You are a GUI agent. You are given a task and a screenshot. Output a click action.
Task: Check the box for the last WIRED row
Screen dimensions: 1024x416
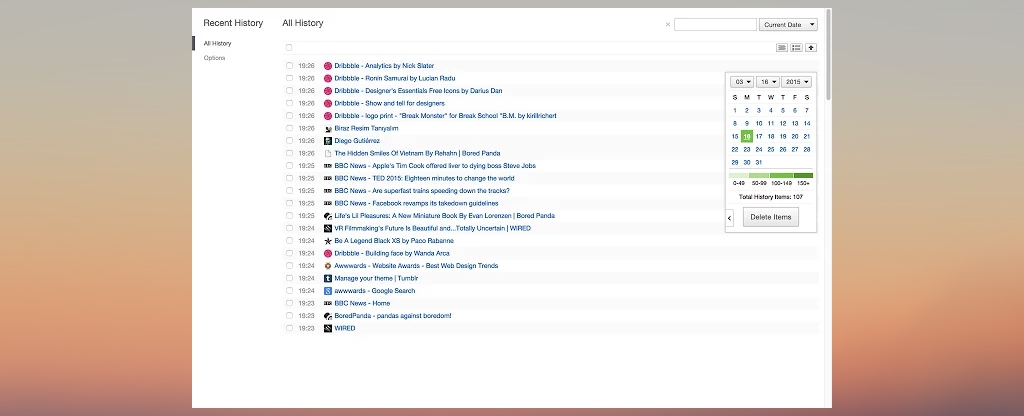pyautogui.click(x=289, y=328)
